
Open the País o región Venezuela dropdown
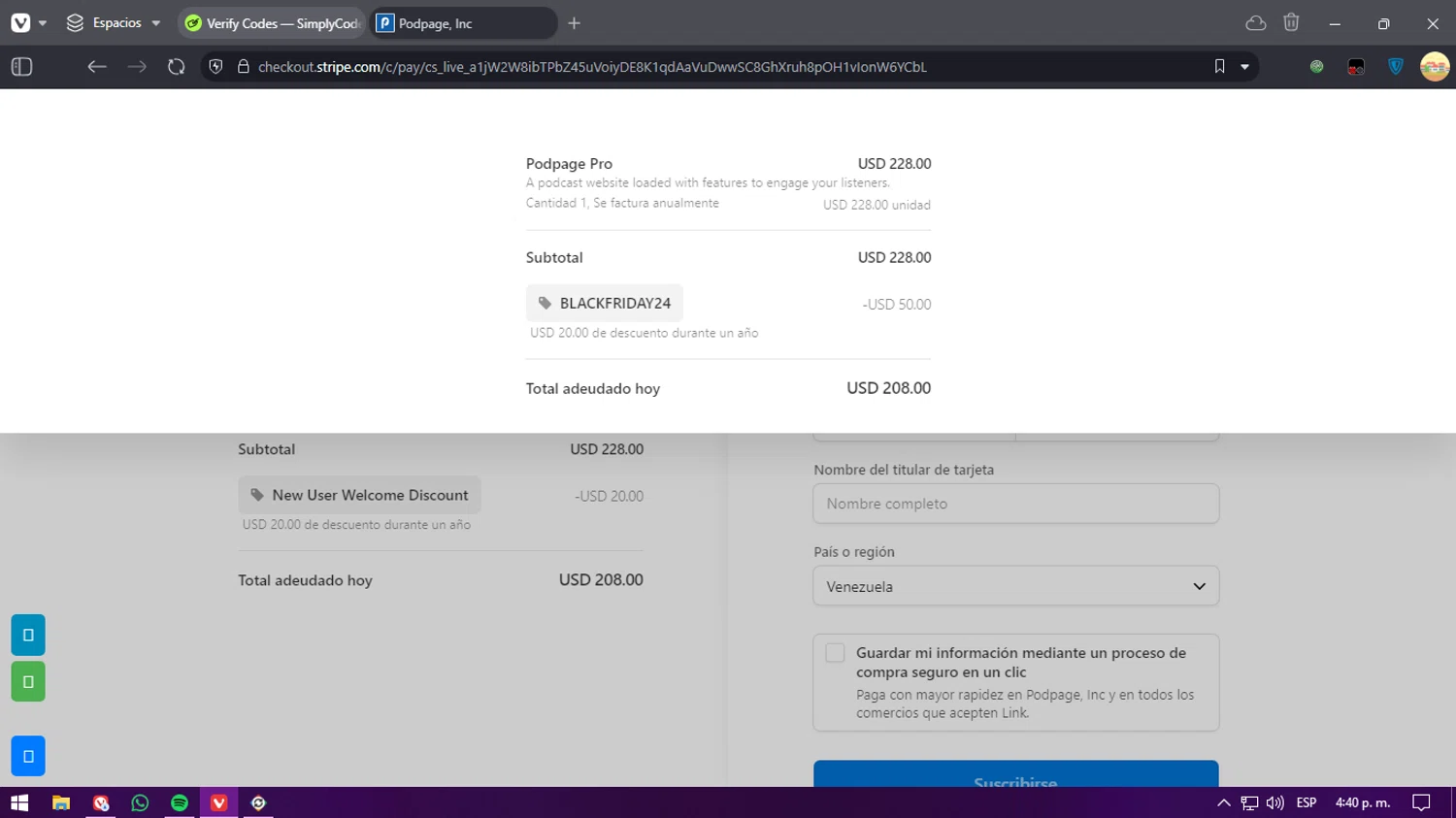[x=1015, y=586]
